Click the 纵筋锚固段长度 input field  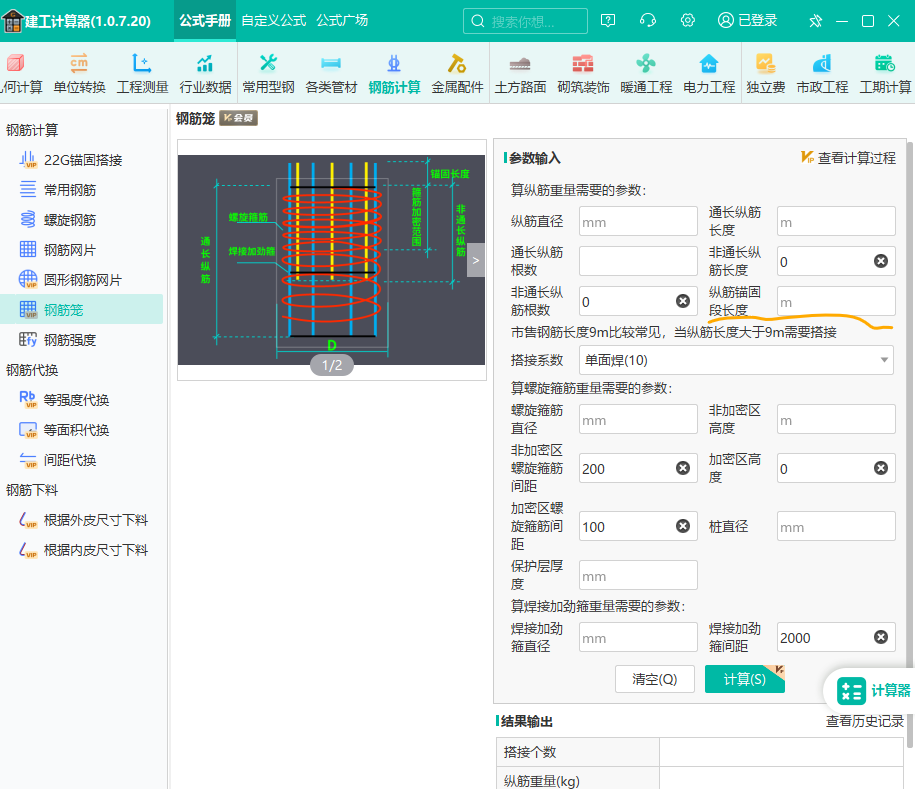coord(836,301)
